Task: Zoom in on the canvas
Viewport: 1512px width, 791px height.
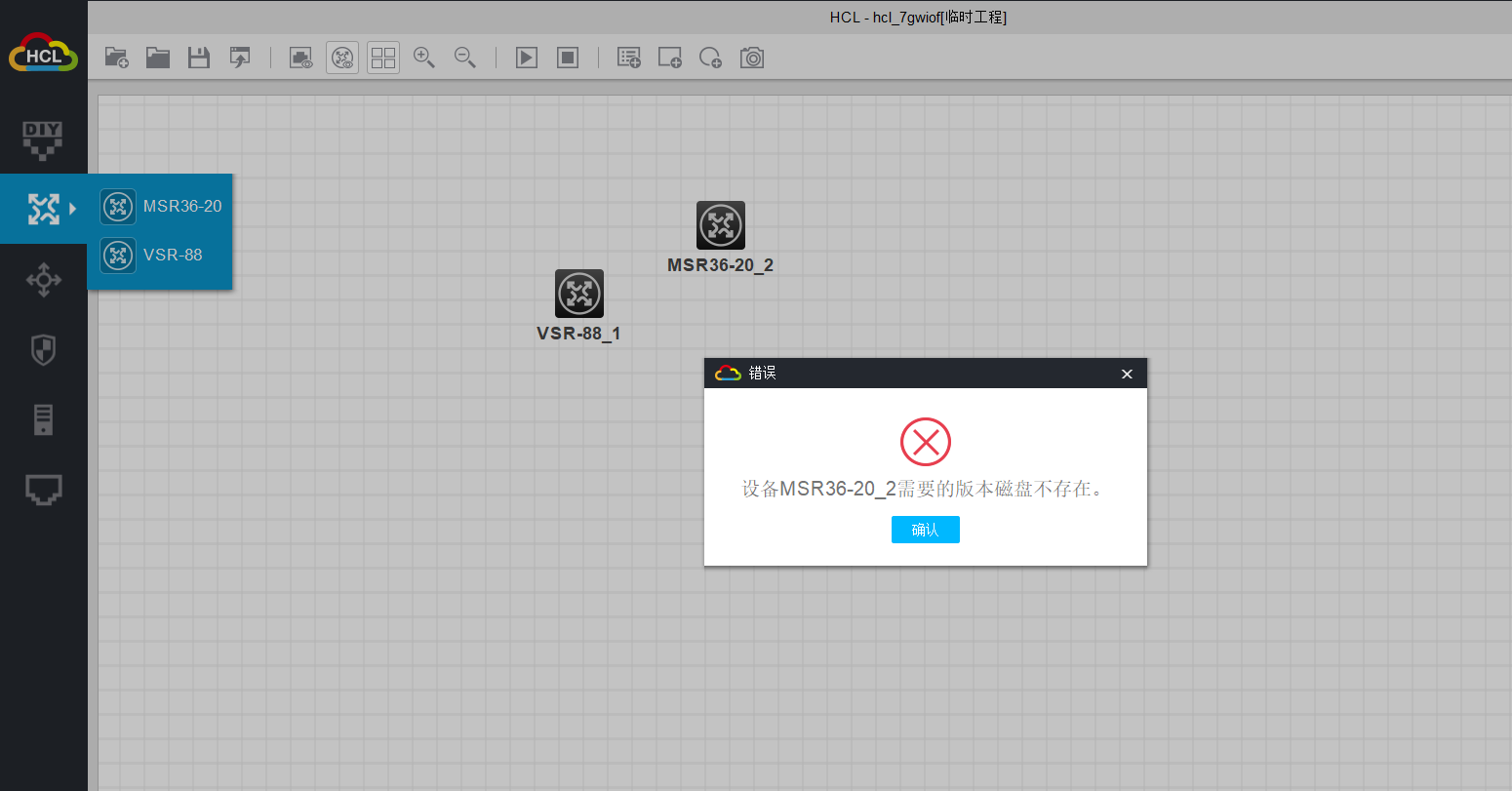Action: tap(424, 58)
